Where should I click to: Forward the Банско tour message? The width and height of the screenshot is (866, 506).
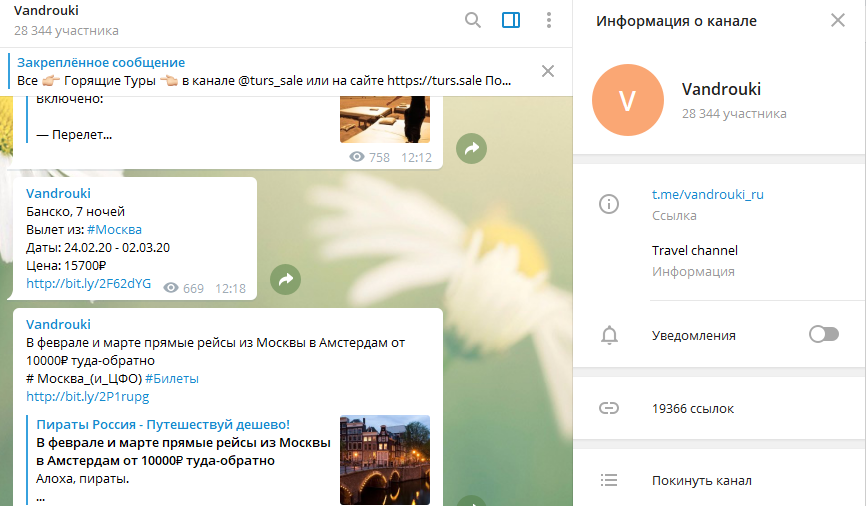tap(286, 280)
